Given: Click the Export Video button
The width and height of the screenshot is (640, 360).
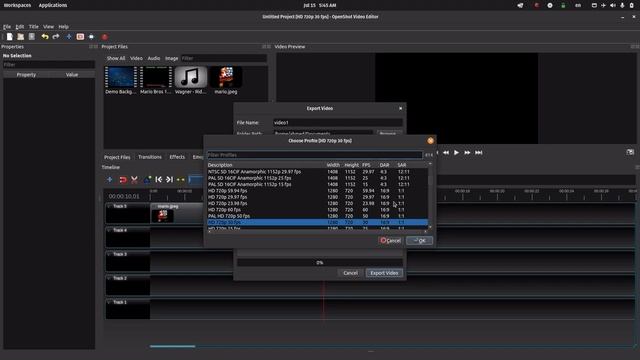Looking at the screenshot, I should [x=384, y=273].
